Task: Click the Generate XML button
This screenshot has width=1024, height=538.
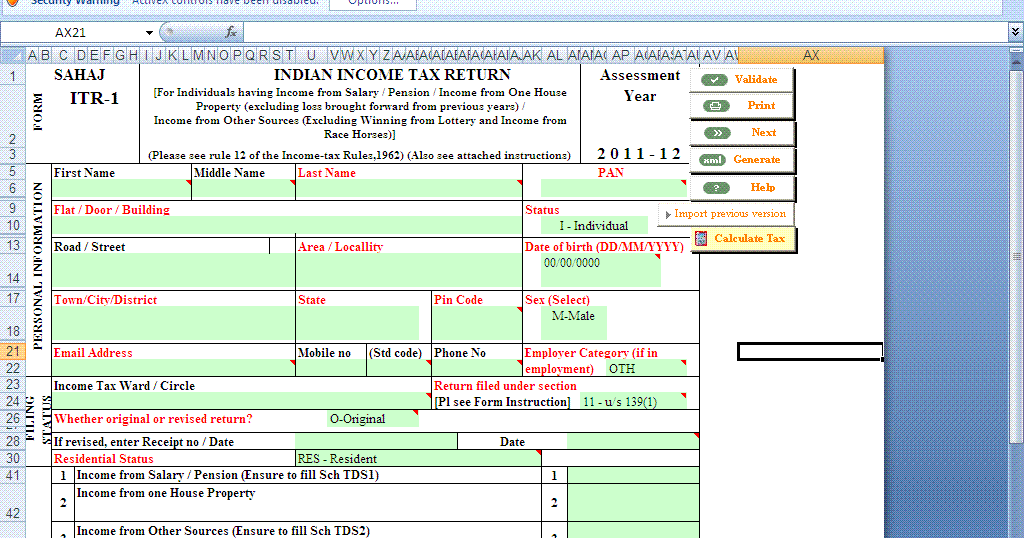Action: click(742, 159)
